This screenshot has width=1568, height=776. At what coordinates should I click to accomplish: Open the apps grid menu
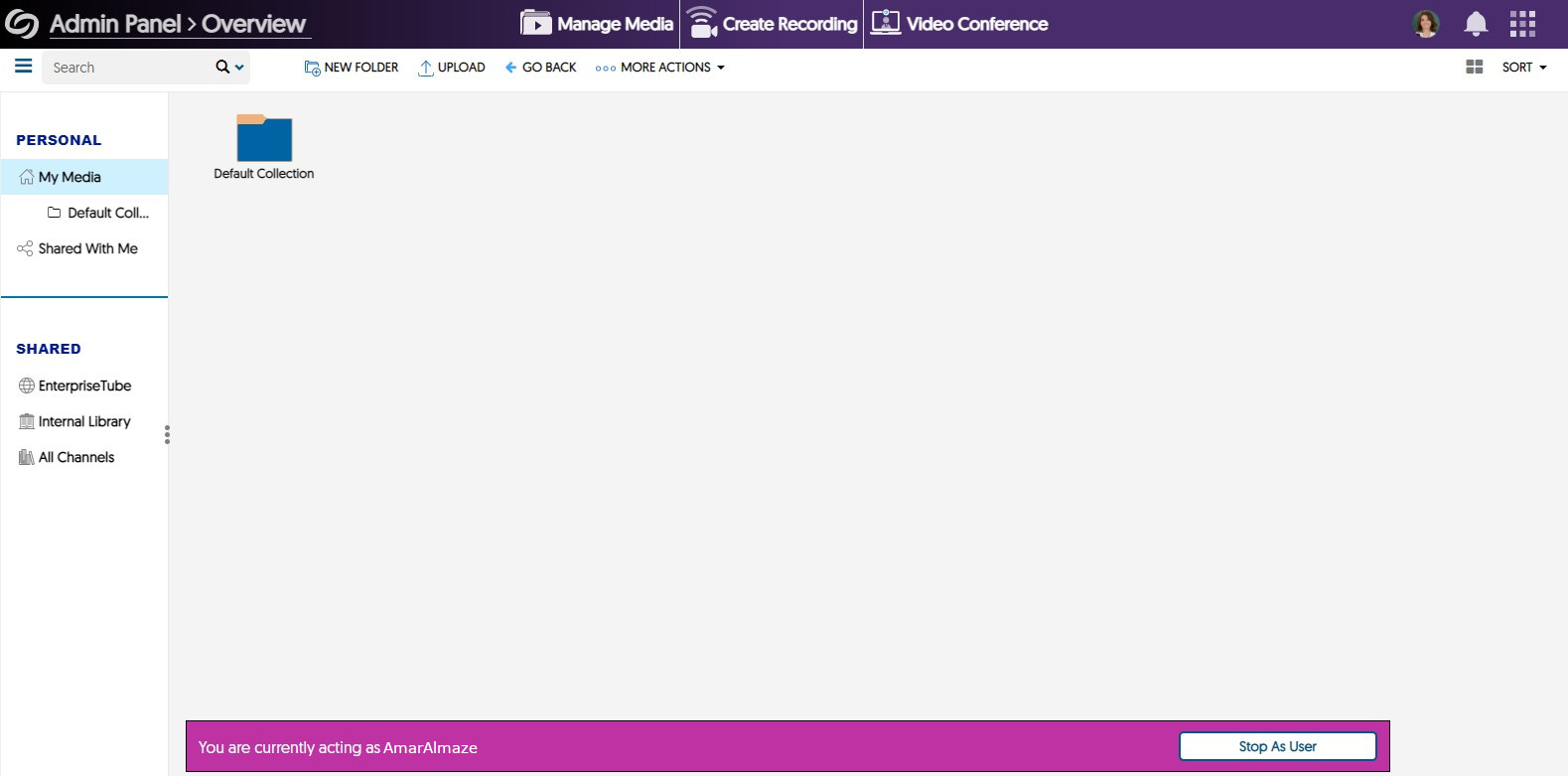point(1522,24)
